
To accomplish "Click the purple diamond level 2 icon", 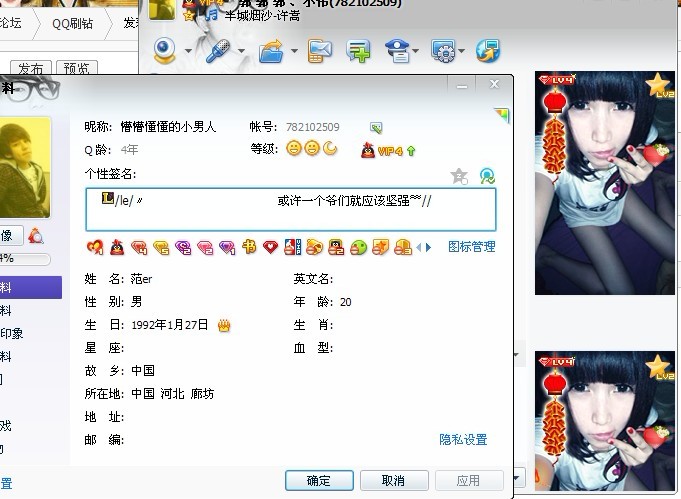I will point(183,248).
